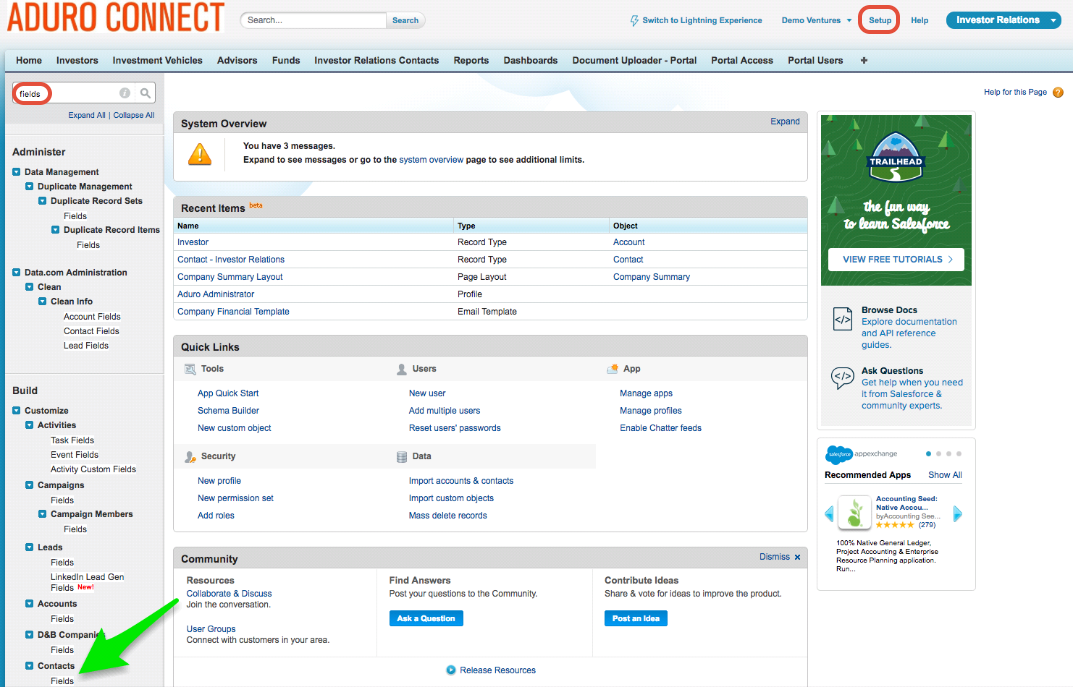Viewport: 1073px width, 687px height.
Task: Select first AppExchange carousel dot
Action: pyautogui.click(x=929, y=454)
